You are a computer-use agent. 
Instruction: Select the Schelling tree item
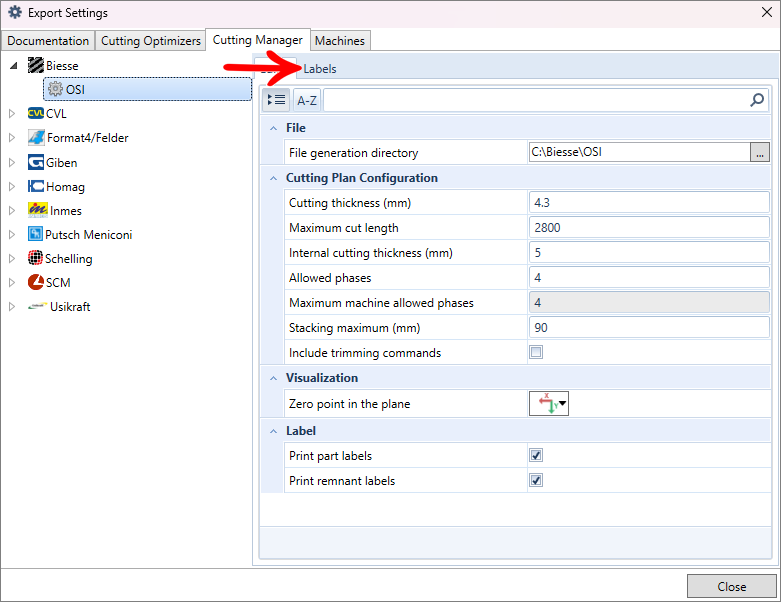click(x=68, y=258)
